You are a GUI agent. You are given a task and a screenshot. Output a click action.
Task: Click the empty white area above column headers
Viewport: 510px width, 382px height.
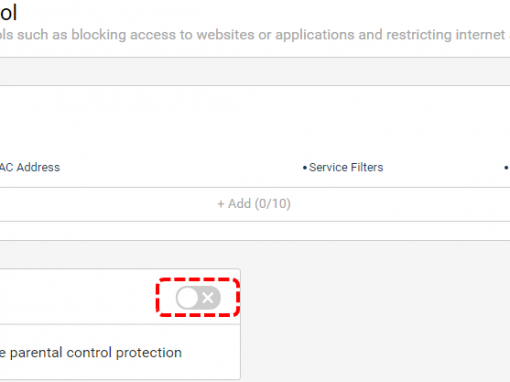255,120
